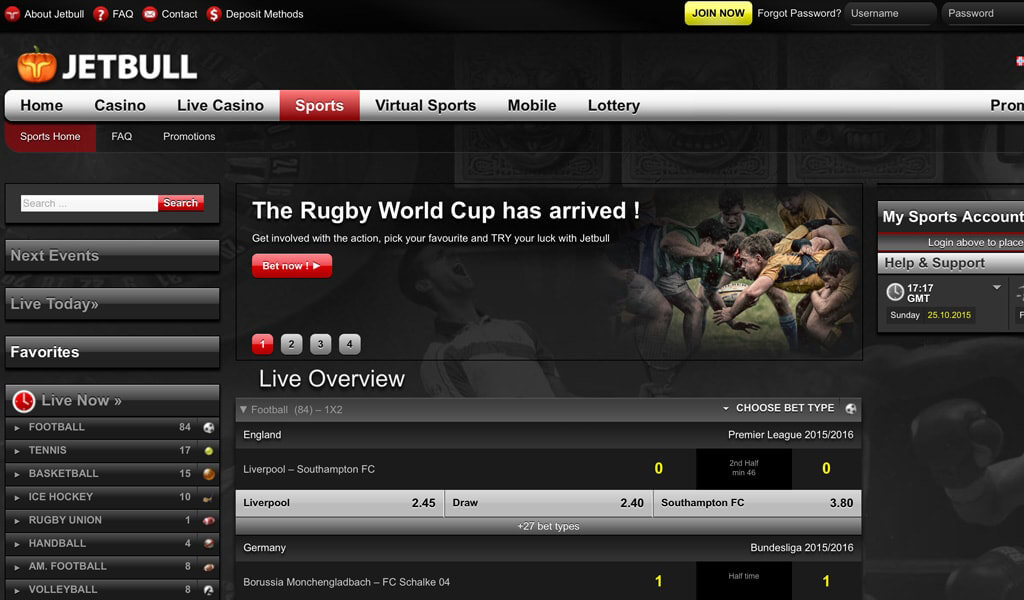Click the clock icon next to 17:17 GMT
The height and width of the screenshot is (600, 1024).
895,292
